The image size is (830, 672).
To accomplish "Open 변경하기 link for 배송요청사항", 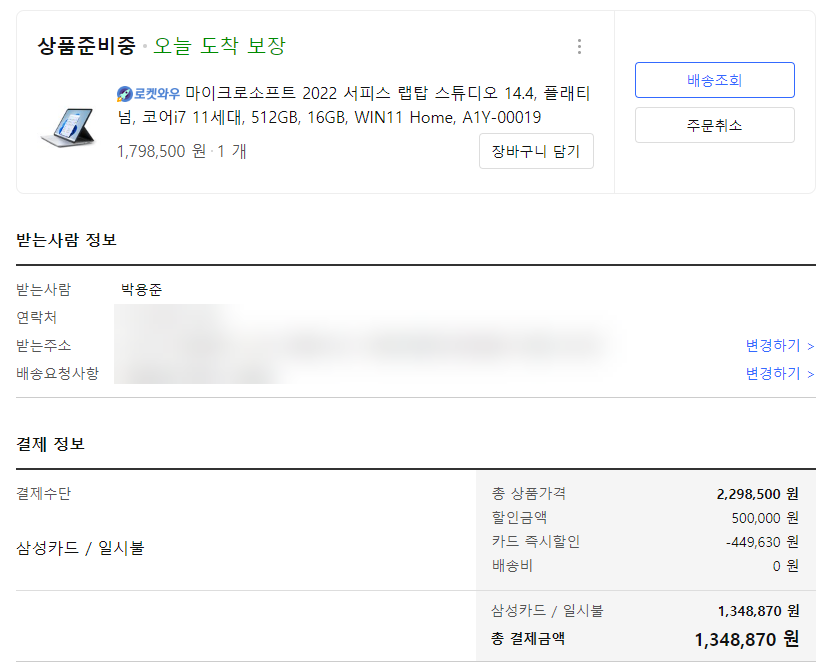I will (x=780, y=374).
